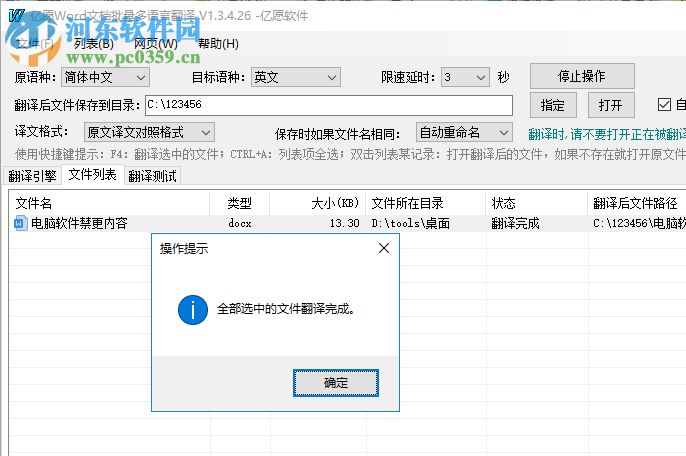This screenshot has height=456, width=686.
Task: Click the 翻译后文件路径 column header
Action: point(637,203)
